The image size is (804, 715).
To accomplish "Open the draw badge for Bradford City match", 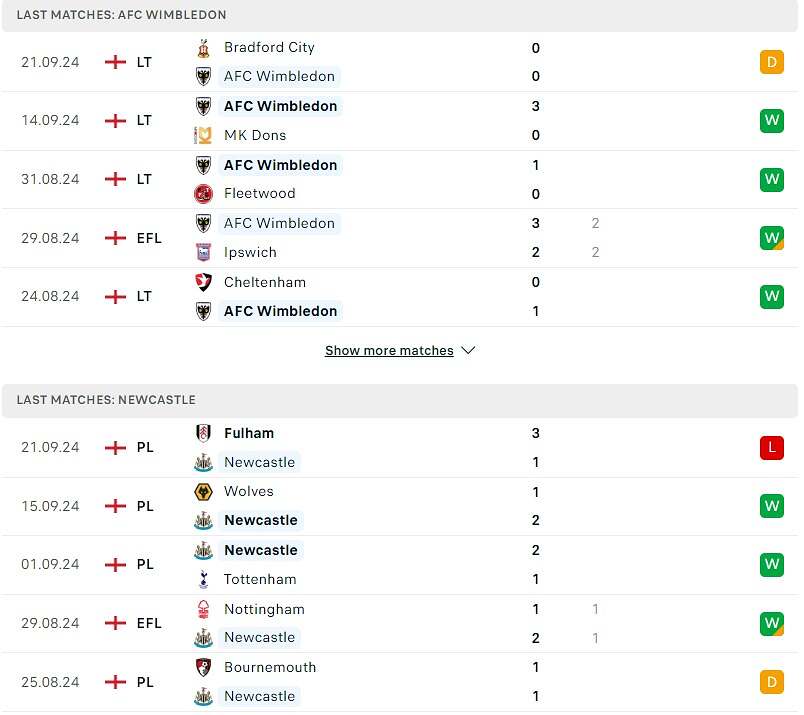I will coord(771,62).
